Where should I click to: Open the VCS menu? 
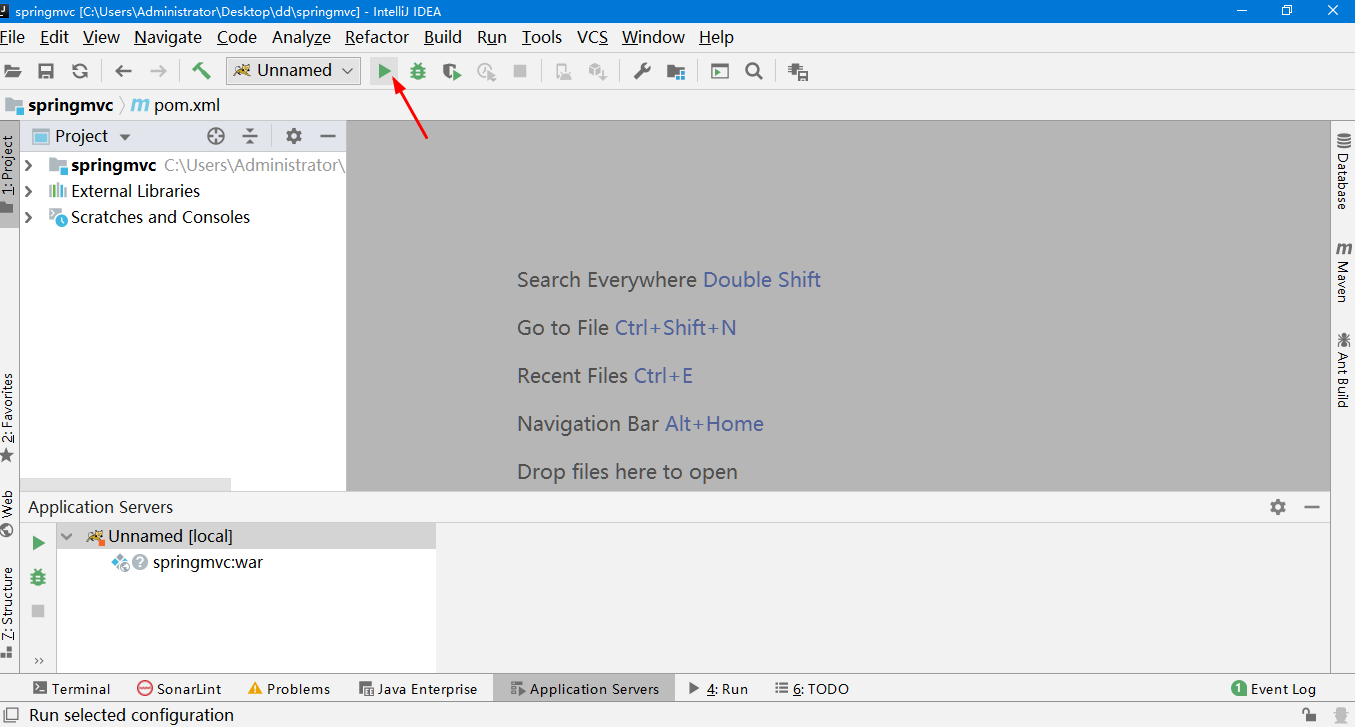click(x=592, y=37)
